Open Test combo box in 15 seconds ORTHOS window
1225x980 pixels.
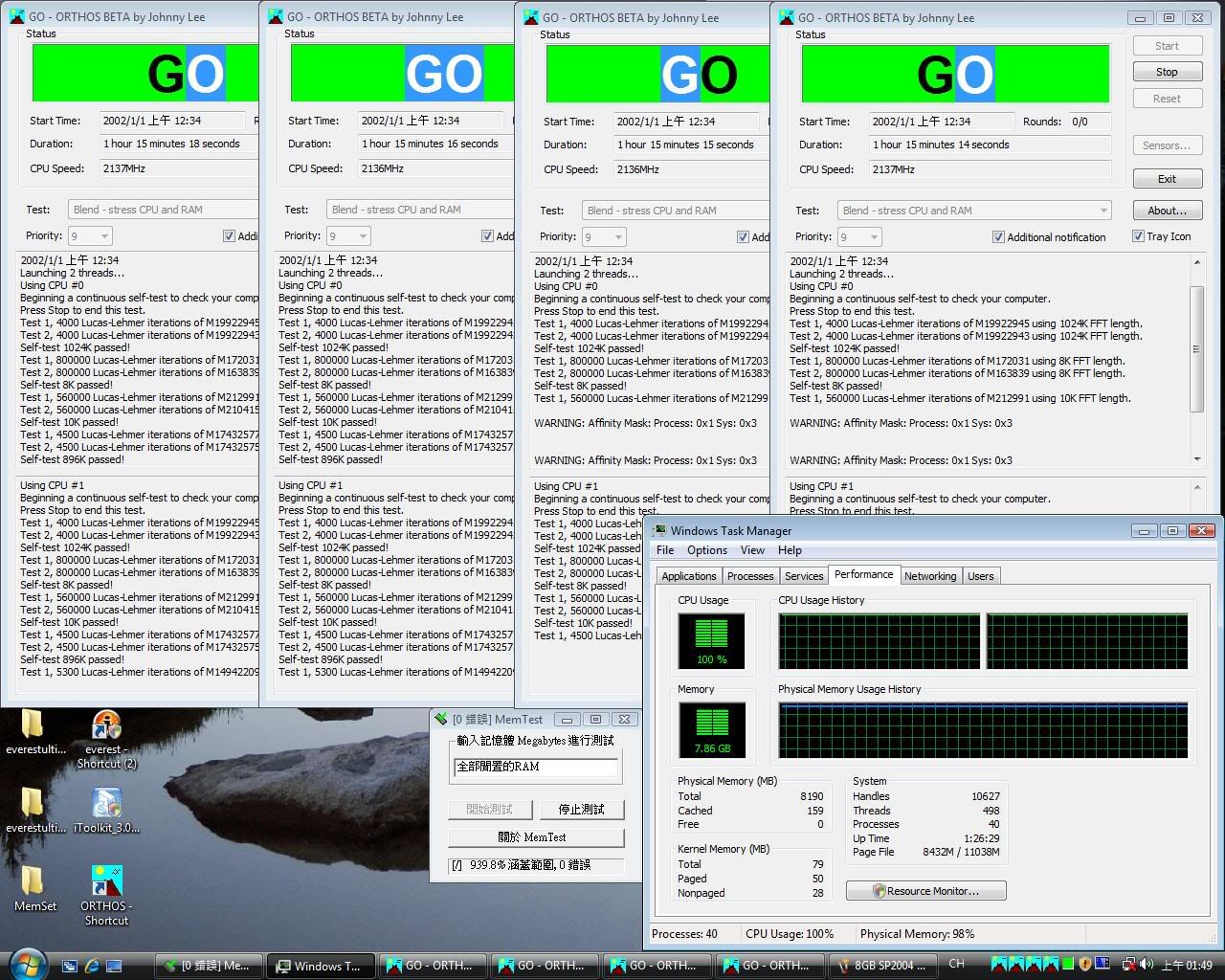pos(676,211)
